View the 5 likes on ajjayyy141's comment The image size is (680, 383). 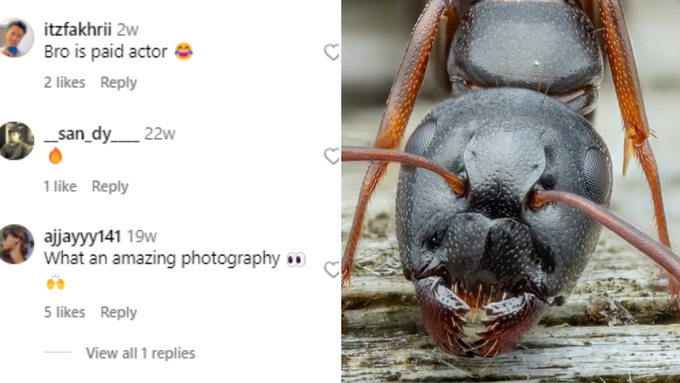pos(65,312)
